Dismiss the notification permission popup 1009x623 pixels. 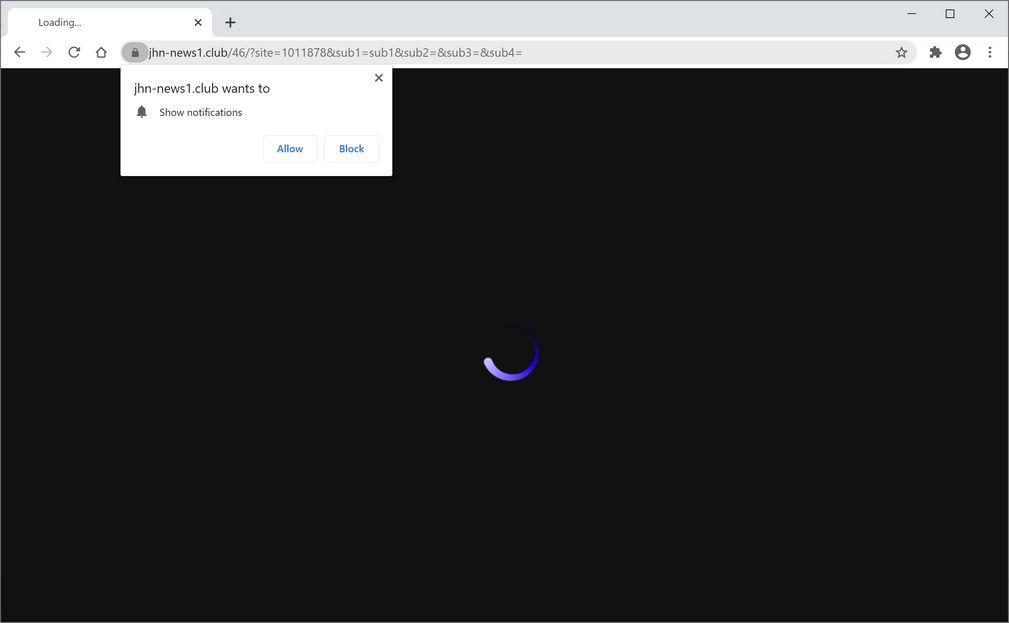point(379,78)
